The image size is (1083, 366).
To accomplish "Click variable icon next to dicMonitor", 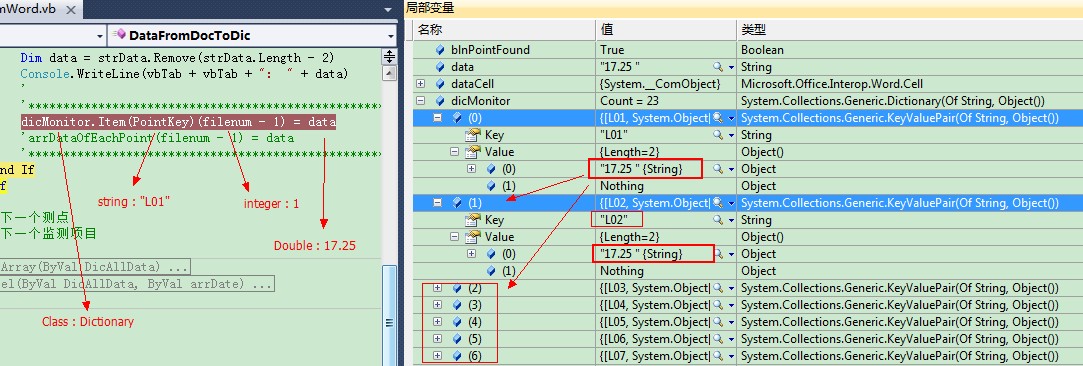I will coord(440,101).
